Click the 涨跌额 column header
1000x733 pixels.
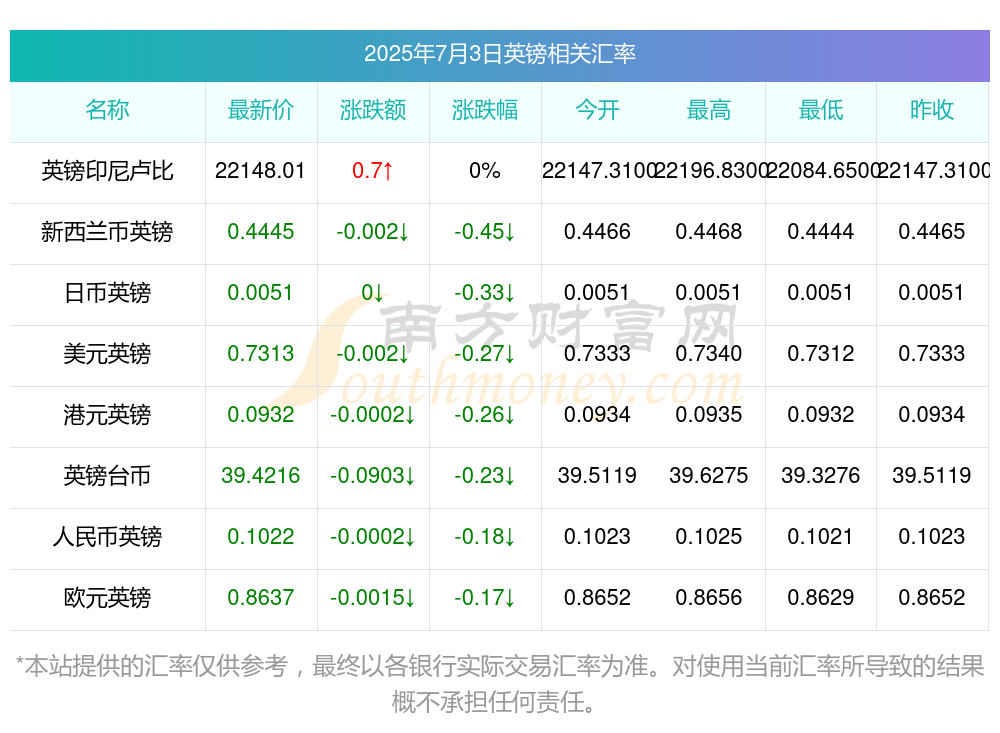click(372, 110)
